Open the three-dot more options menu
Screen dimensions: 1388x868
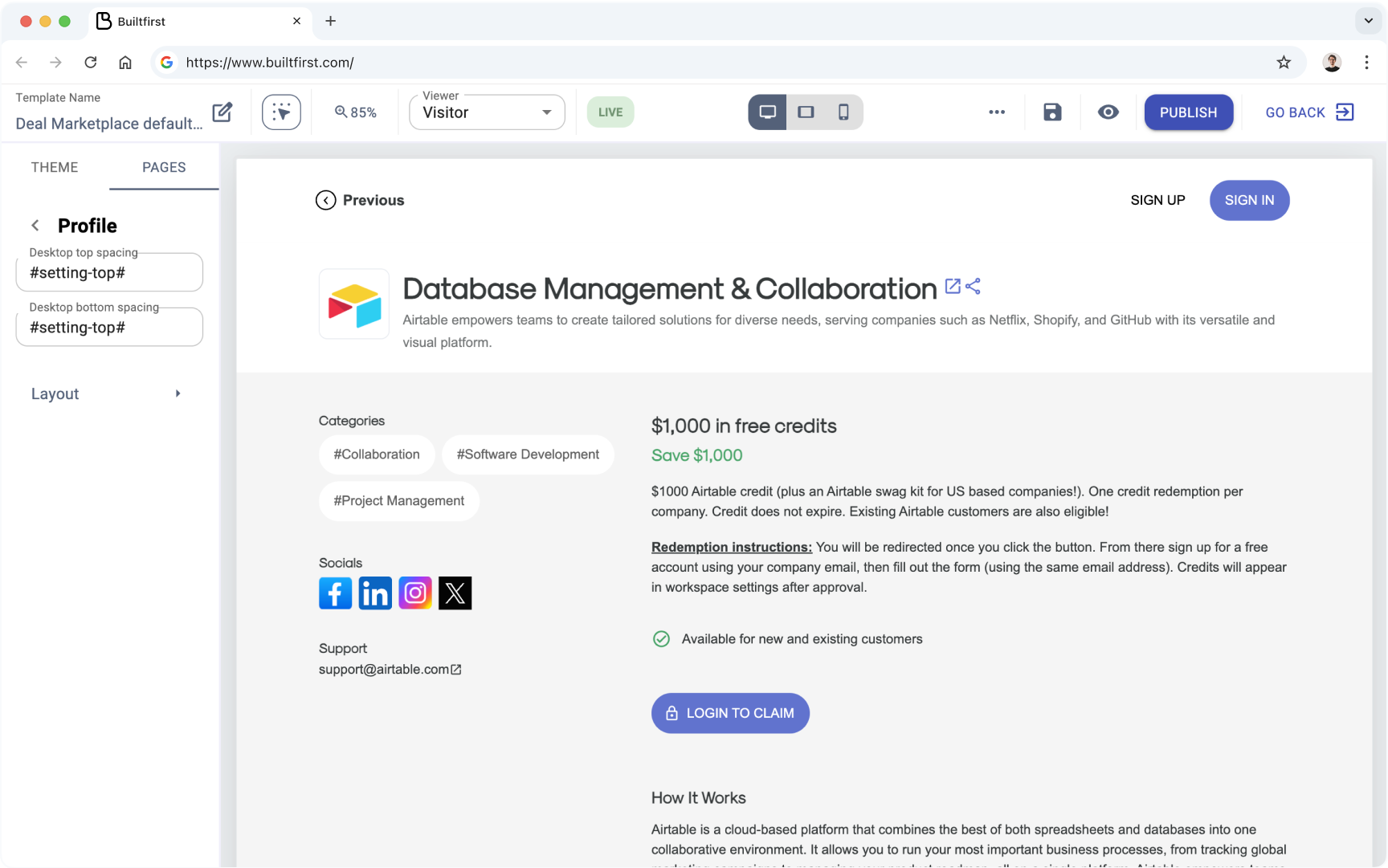point(997,112)
